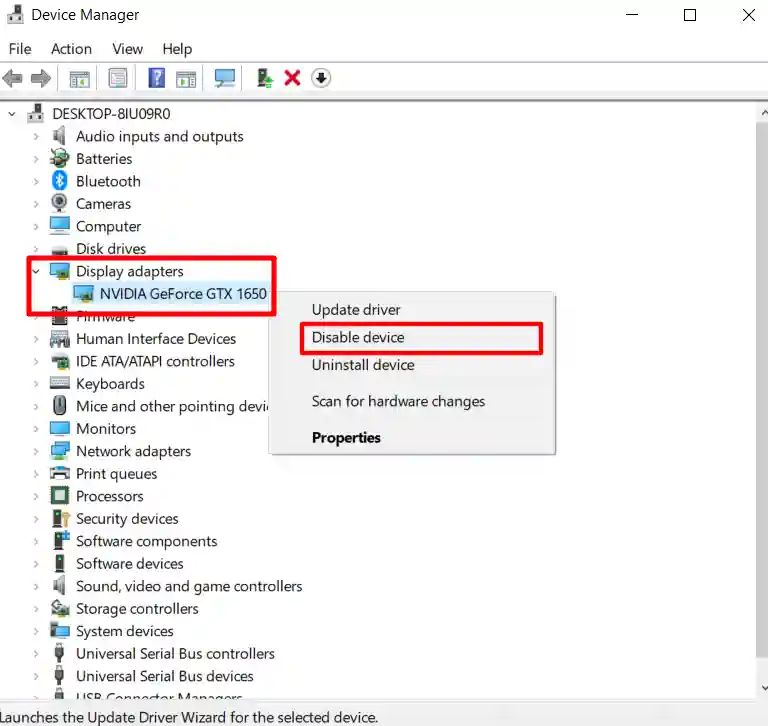This screenshot has width=768, height=726.
Task: Choose Disable device from context menu
Action: [x=412, y=338]
